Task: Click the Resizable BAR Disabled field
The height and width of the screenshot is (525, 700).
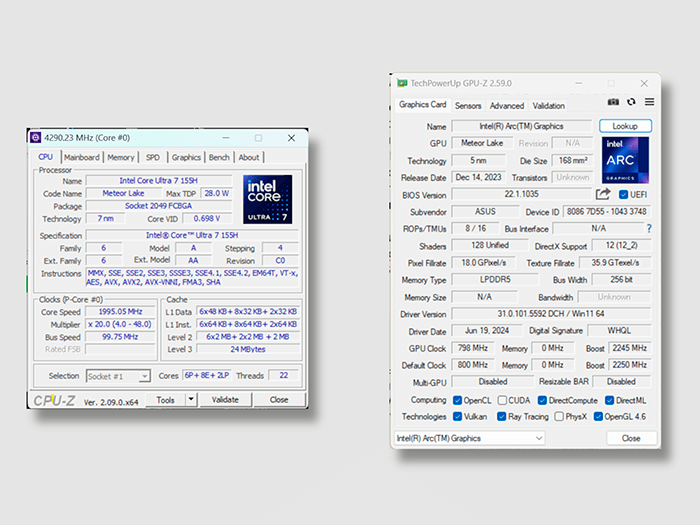Action: click(x=621, y=382)
